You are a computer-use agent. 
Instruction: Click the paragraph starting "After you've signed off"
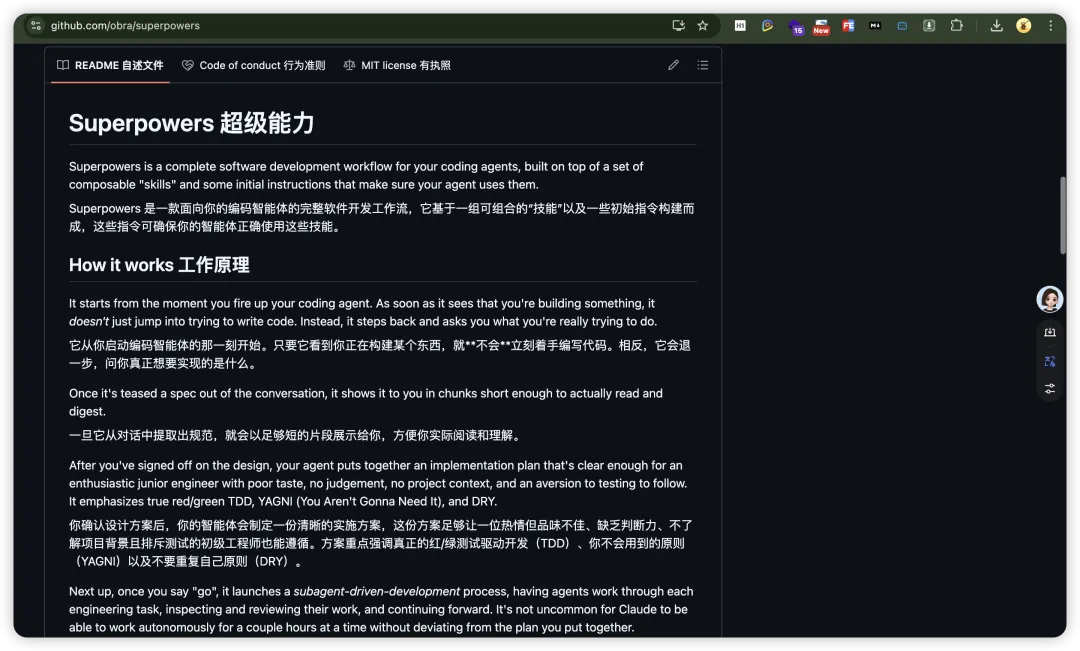pyautogui.click(x=378, y=483)
